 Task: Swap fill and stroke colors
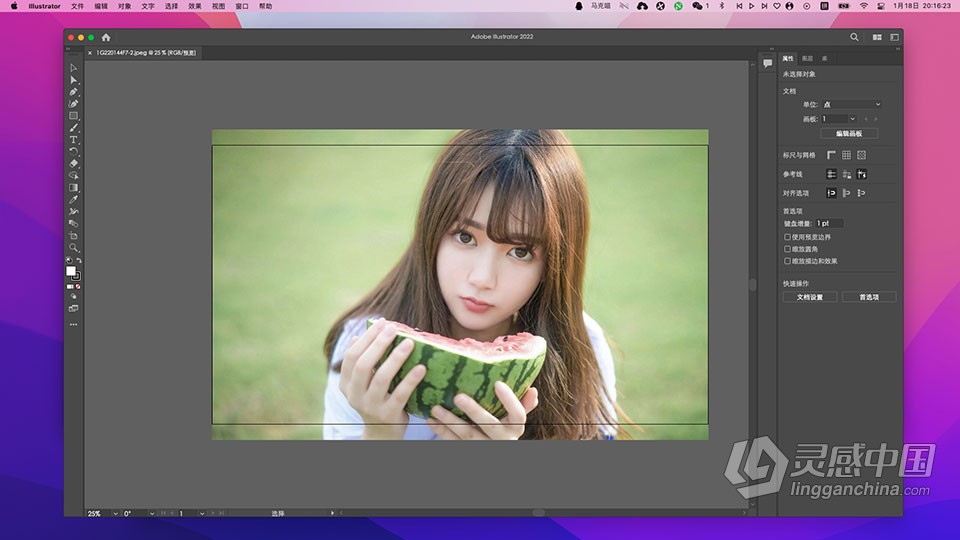(x=79, y=261)
